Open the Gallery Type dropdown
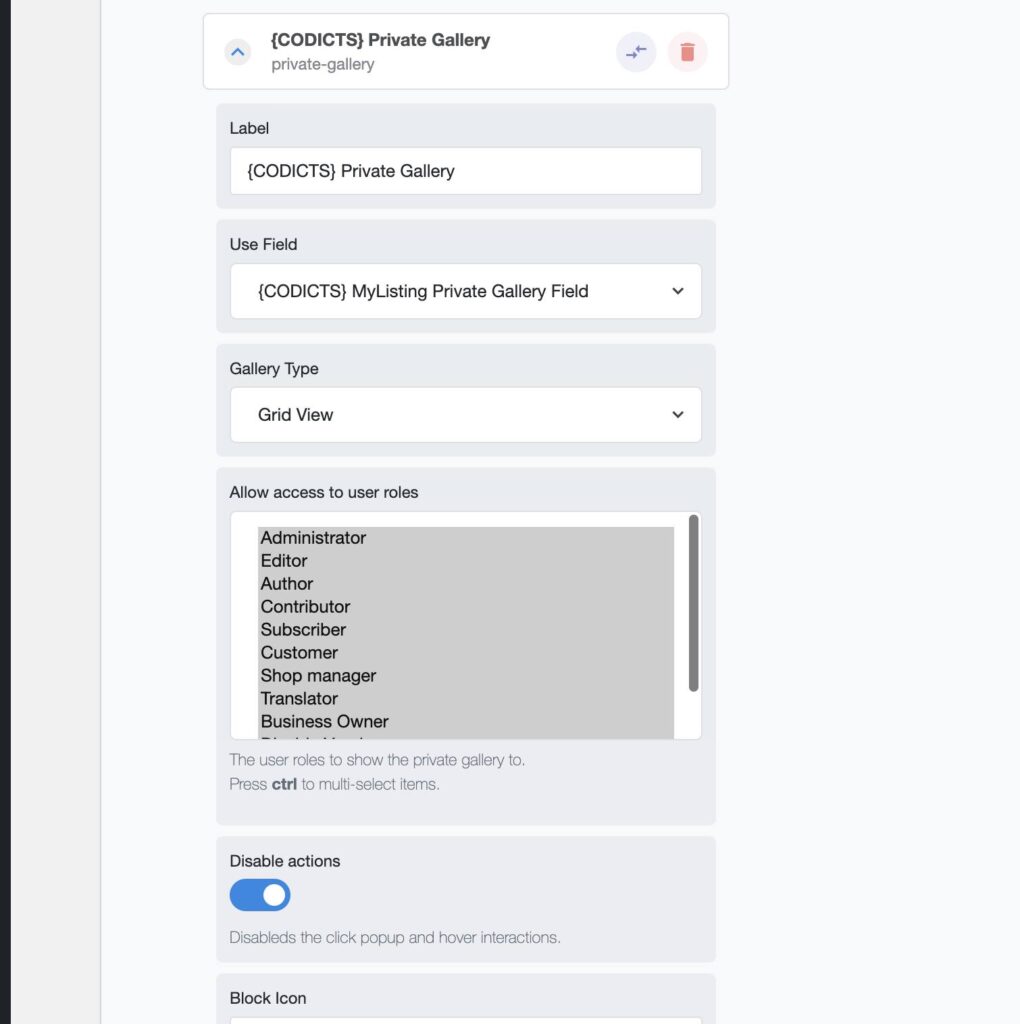The height and width of the screenshot is (1024, 1020). (x=466, y=415)
